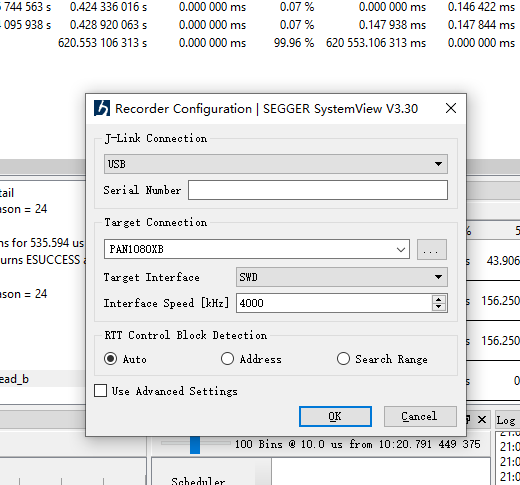Click the 0.147 938 ms cell
This screenshot has height=485, width=520.
pyautogui.click(x=392, y=25)
